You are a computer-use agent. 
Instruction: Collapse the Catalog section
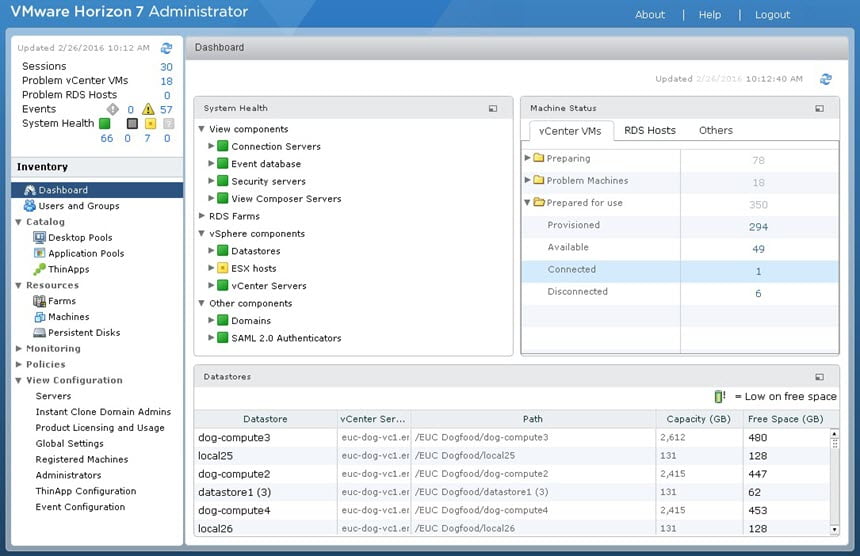pyautogui.click(x=19, y=222)
